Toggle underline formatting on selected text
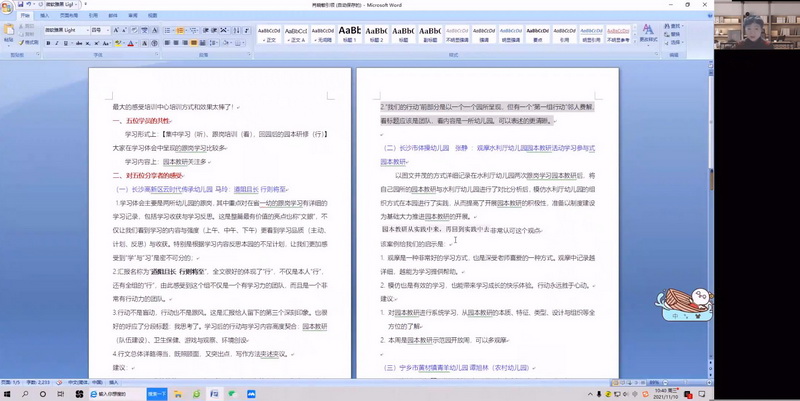This screenshot has height=401, width=800. 66,43
